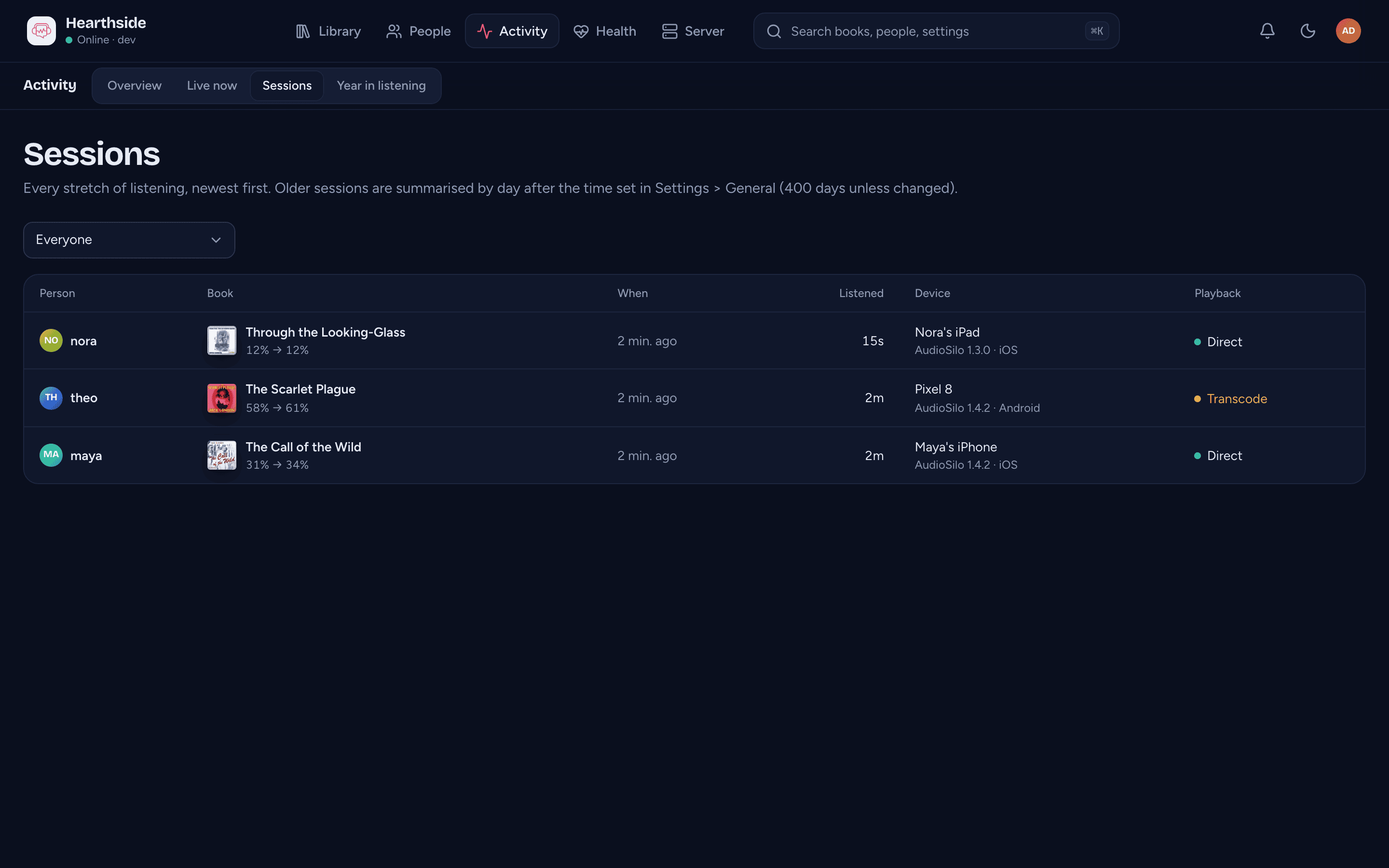This screenshot has height=868, width=1389.
Task: Click the Hearthside logo icon
Action: [x=41, y=31]
